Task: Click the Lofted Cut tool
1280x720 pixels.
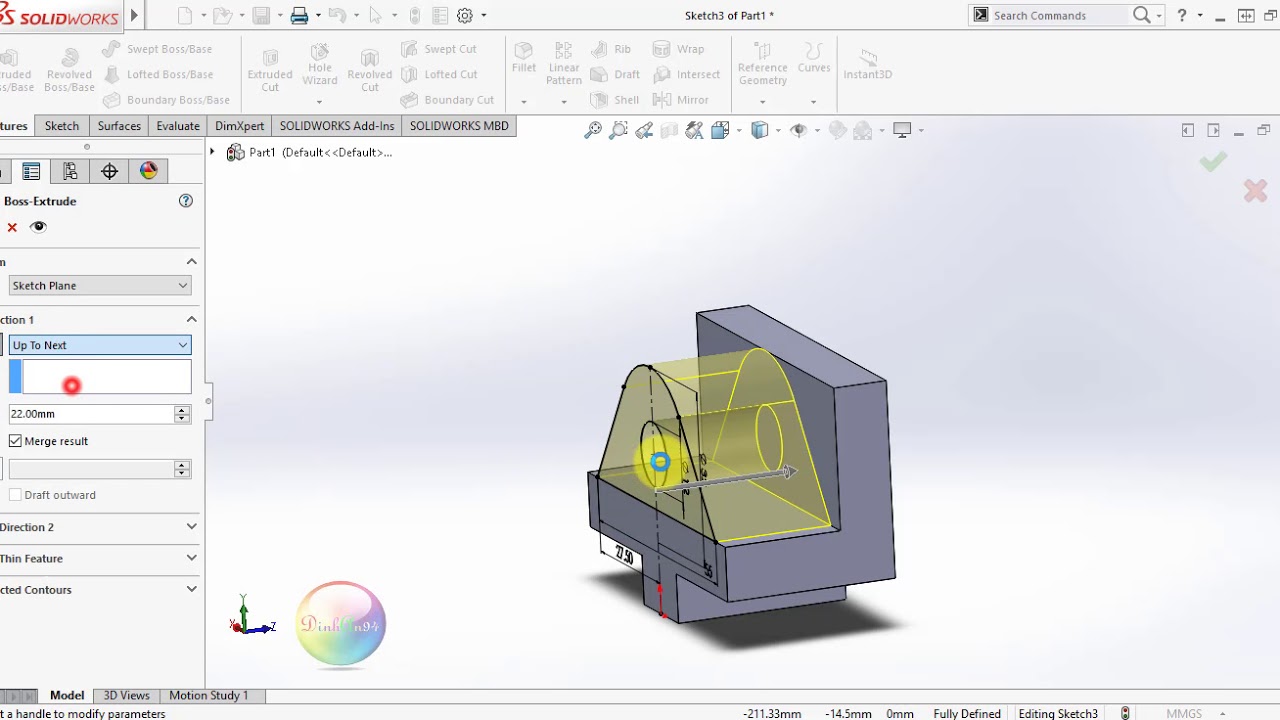Action: click(x=439, y=74)
